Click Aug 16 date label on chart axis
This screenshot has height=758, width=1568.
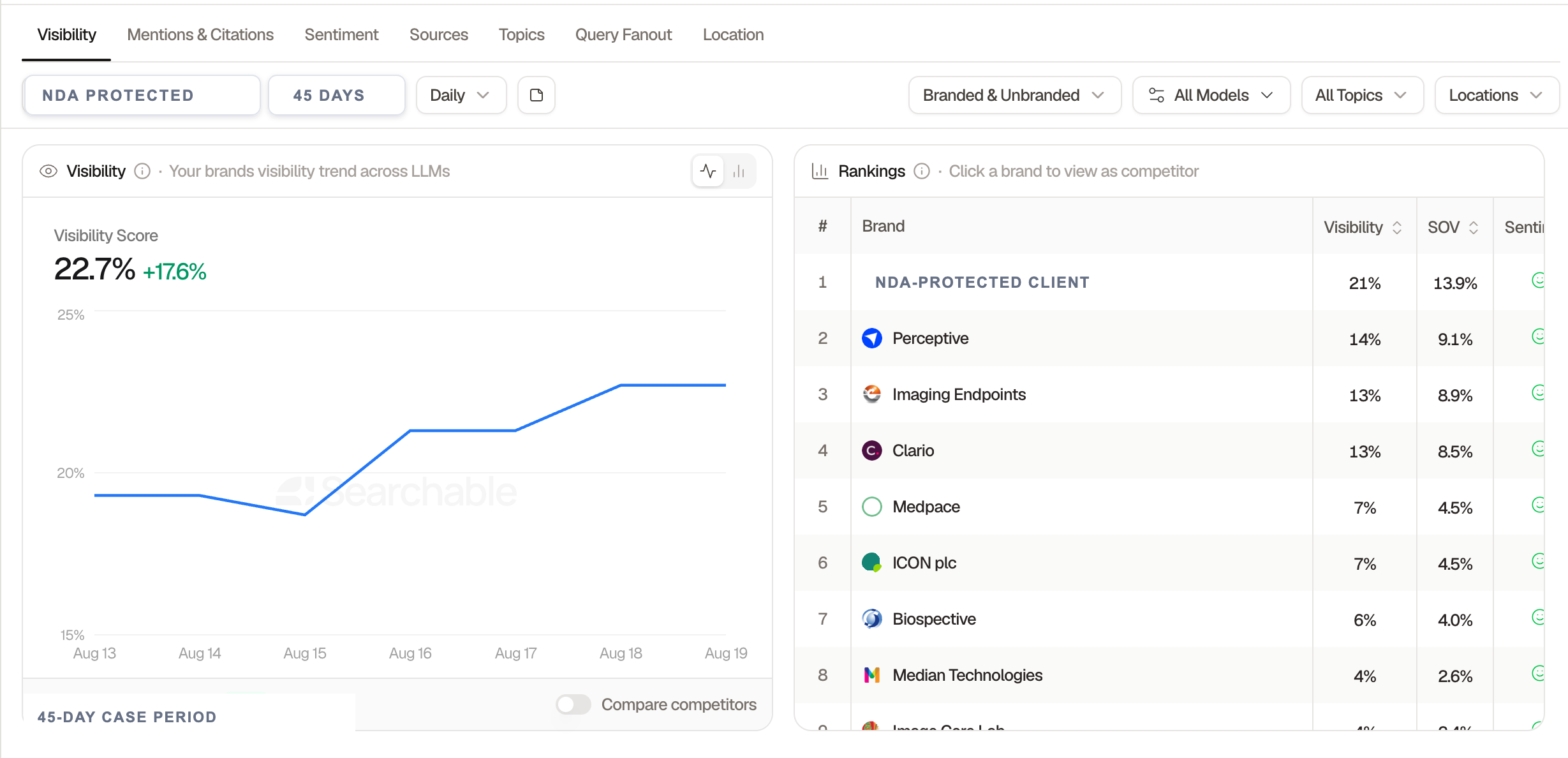coord(410,653)
